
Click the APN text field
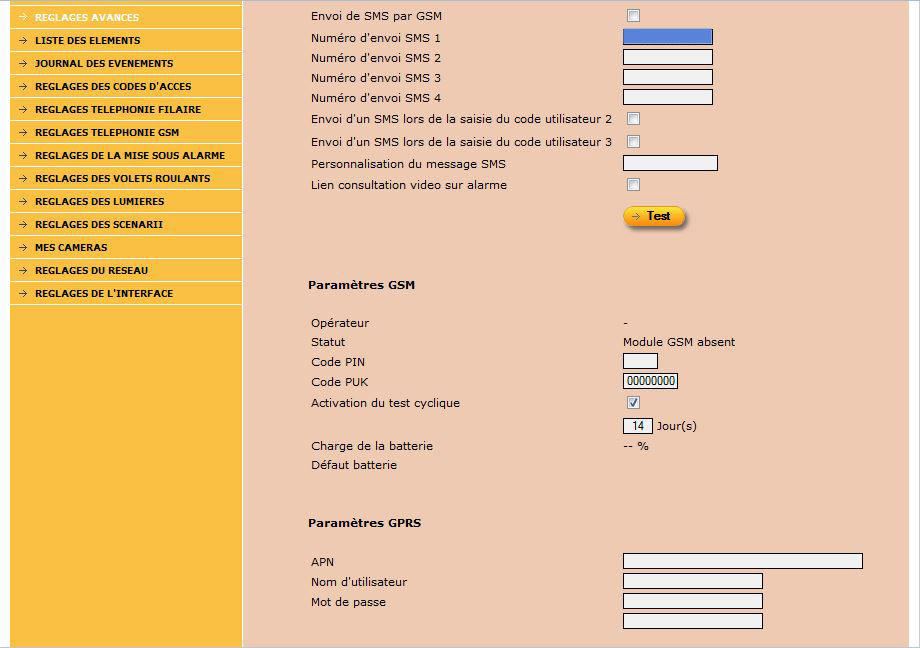pyautogui.click(x=742, y=561)
